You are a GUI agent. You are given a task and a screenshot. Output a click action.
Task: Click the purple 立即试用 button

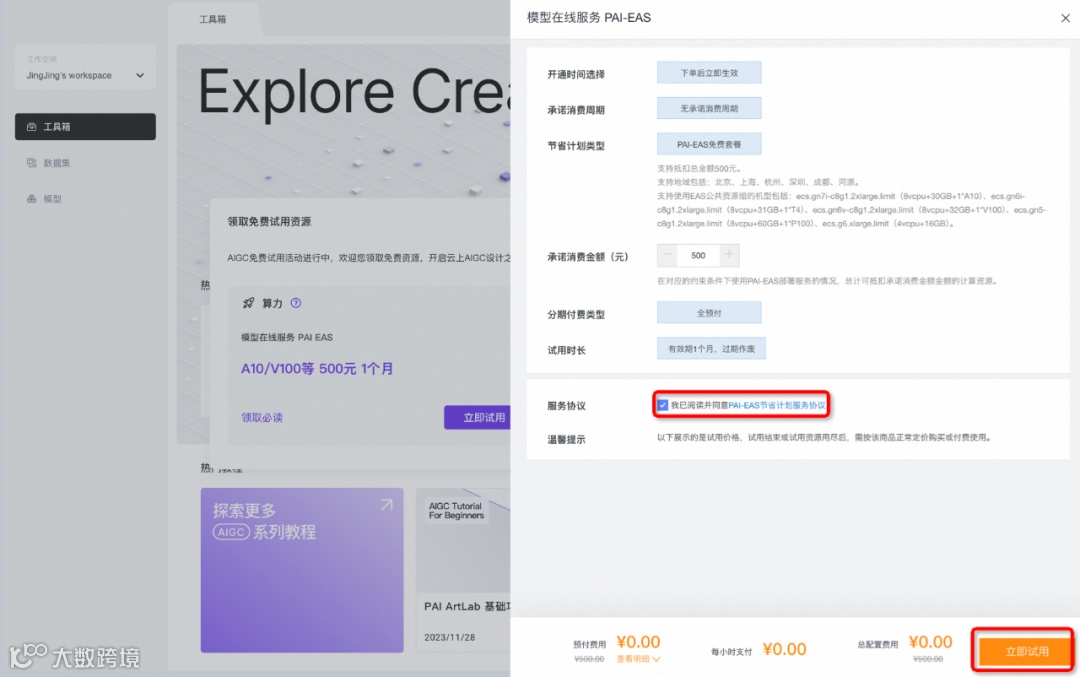(x=478, y=417)
